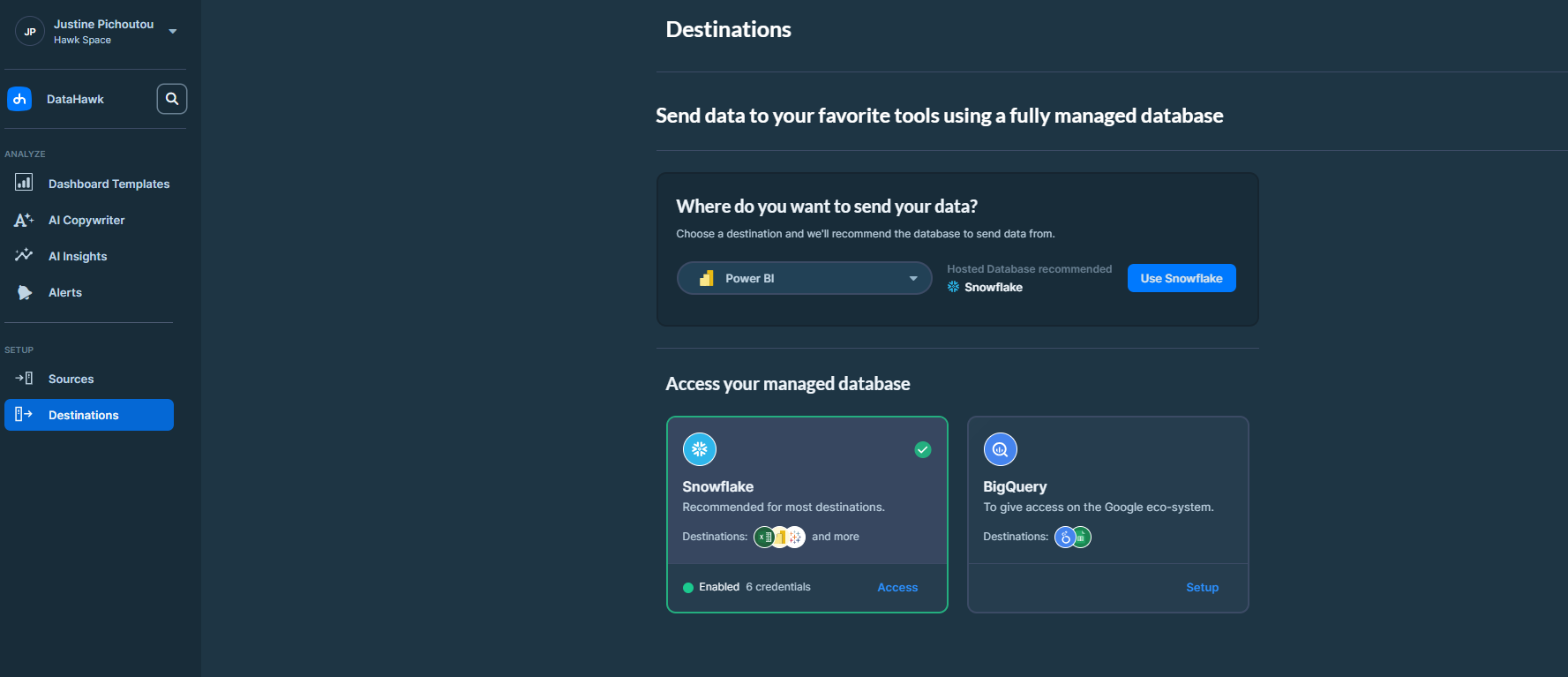Click the Setup link on BigQuery card
The height and width of the screenshot is (677, 1568).
pos(1202,588)
